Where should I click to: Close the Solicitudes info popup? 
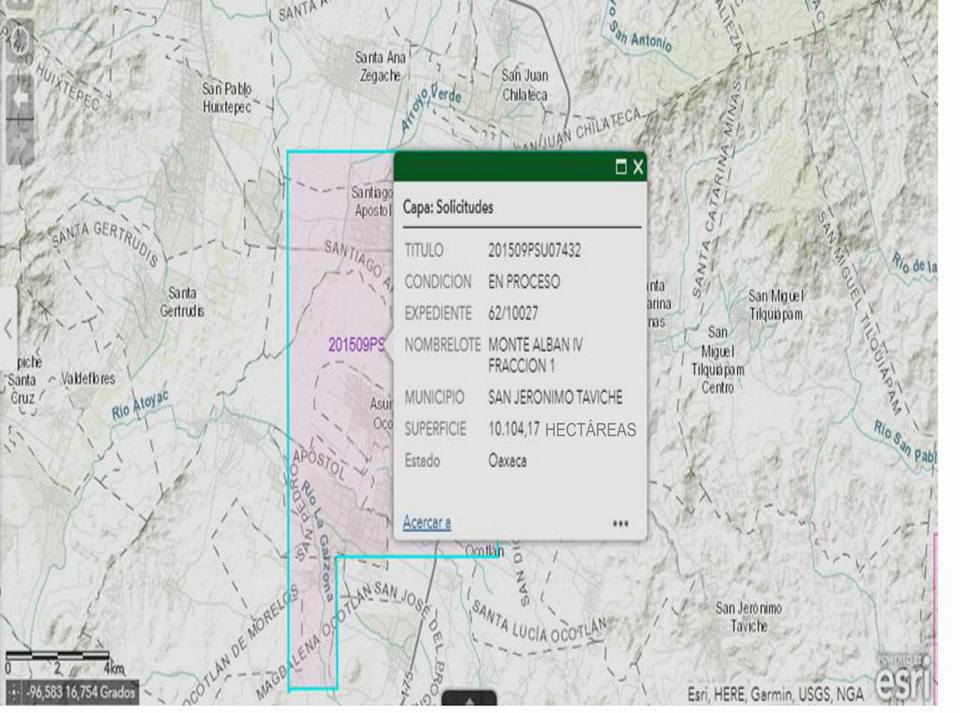click(638, 167)
